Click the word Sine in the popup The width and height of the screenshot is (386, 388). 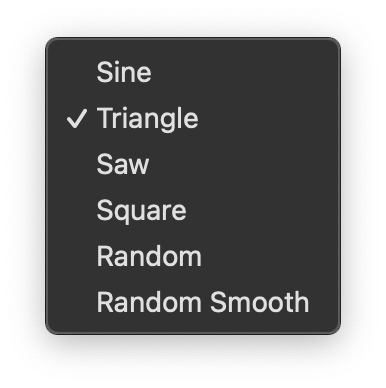click(124, 72)
